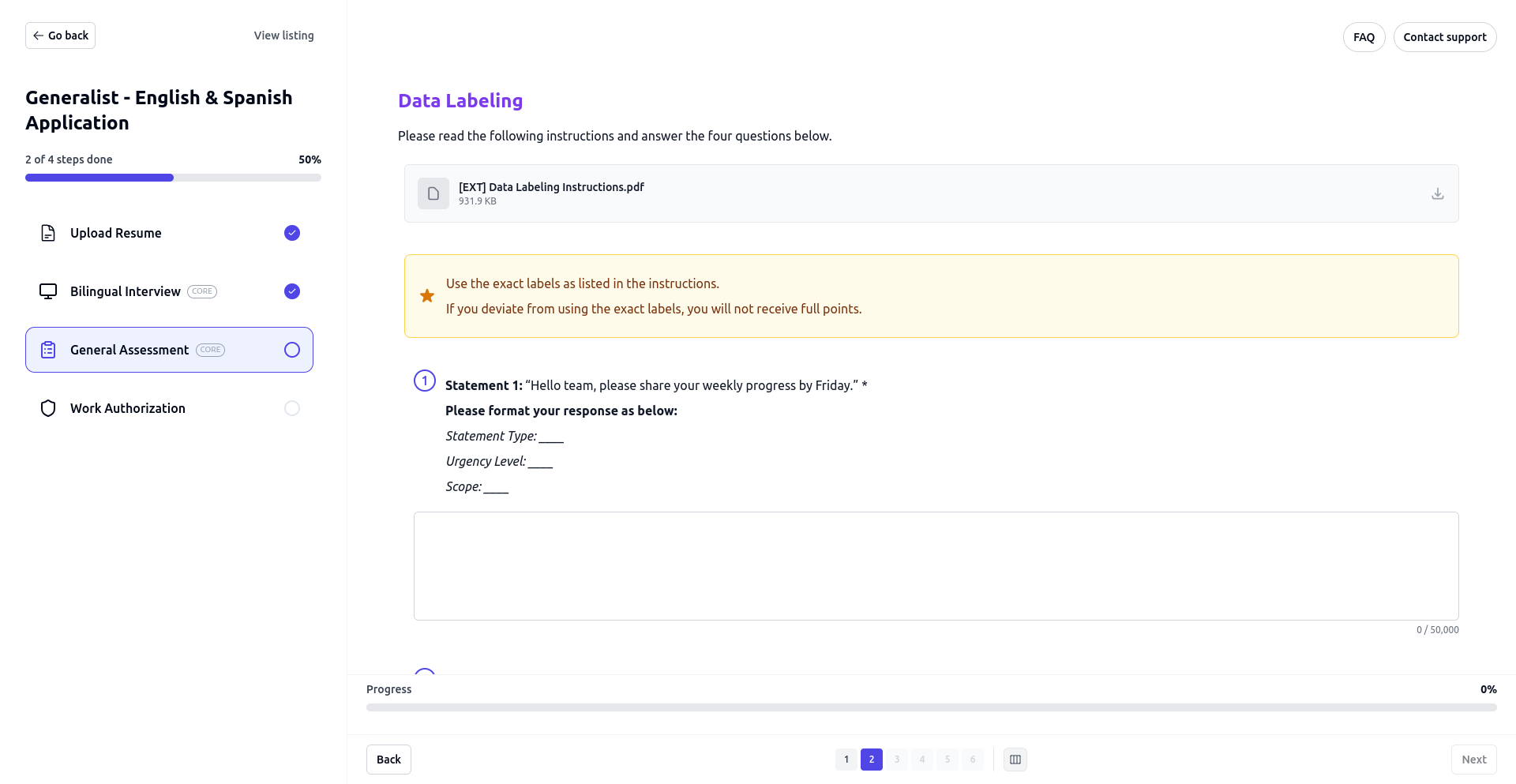Click the Upload Resume document icon
Viewport: 1516px width, 784px height.
coord(48,233)
